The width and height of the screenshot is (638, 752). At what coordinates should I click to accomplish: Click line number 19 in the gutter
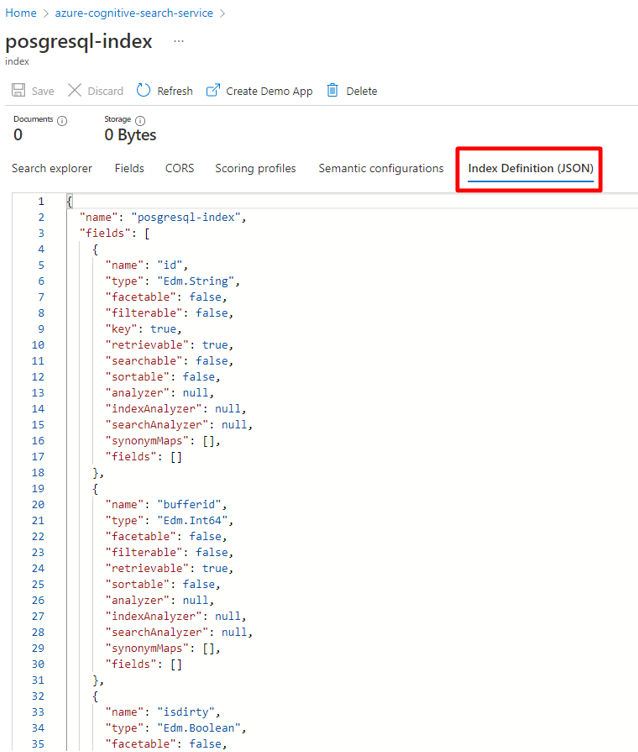click(x=38, y=489)
